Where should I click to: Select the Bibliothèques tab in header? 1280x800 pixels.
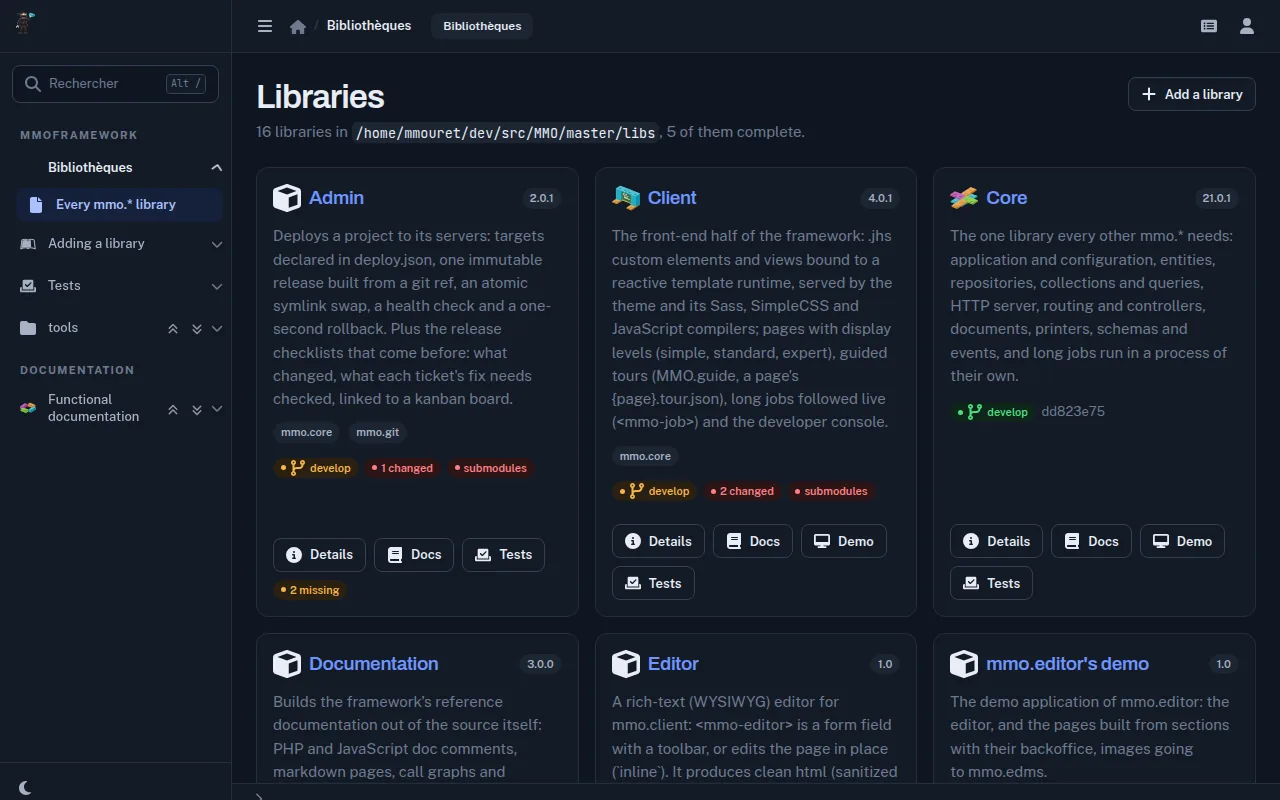[482, 26]
